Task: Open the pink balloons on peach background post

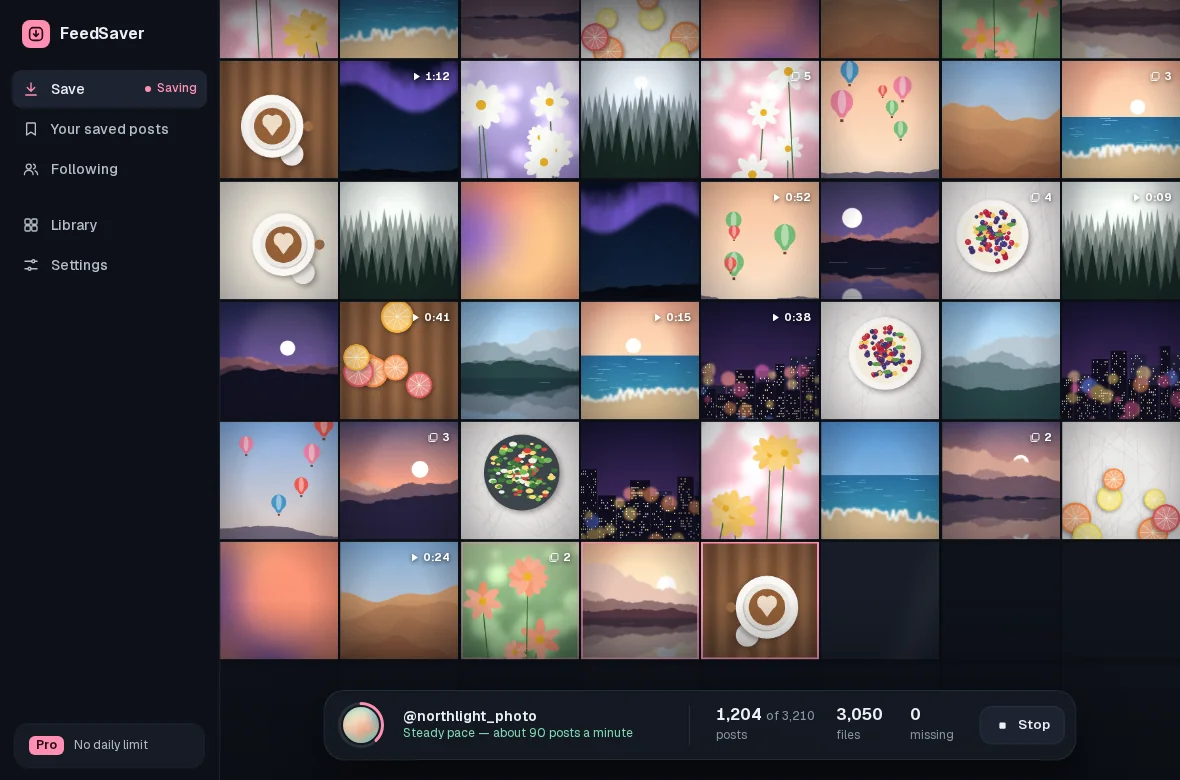Action: (880, 120)
